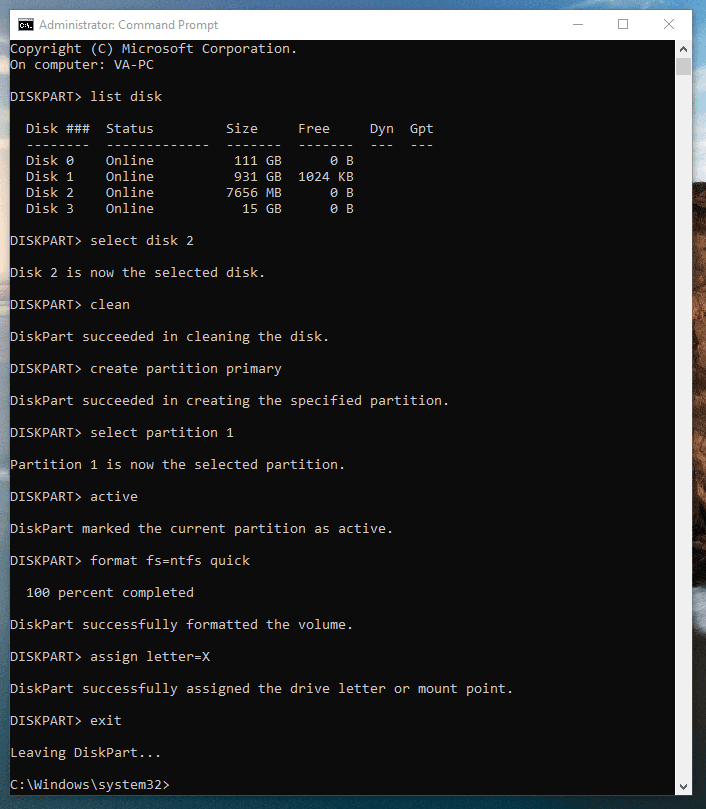Click the 'Disk 2' row label
Image resolution: width=706 pixels, height=809 pixels.
click(x=50, y=193)
